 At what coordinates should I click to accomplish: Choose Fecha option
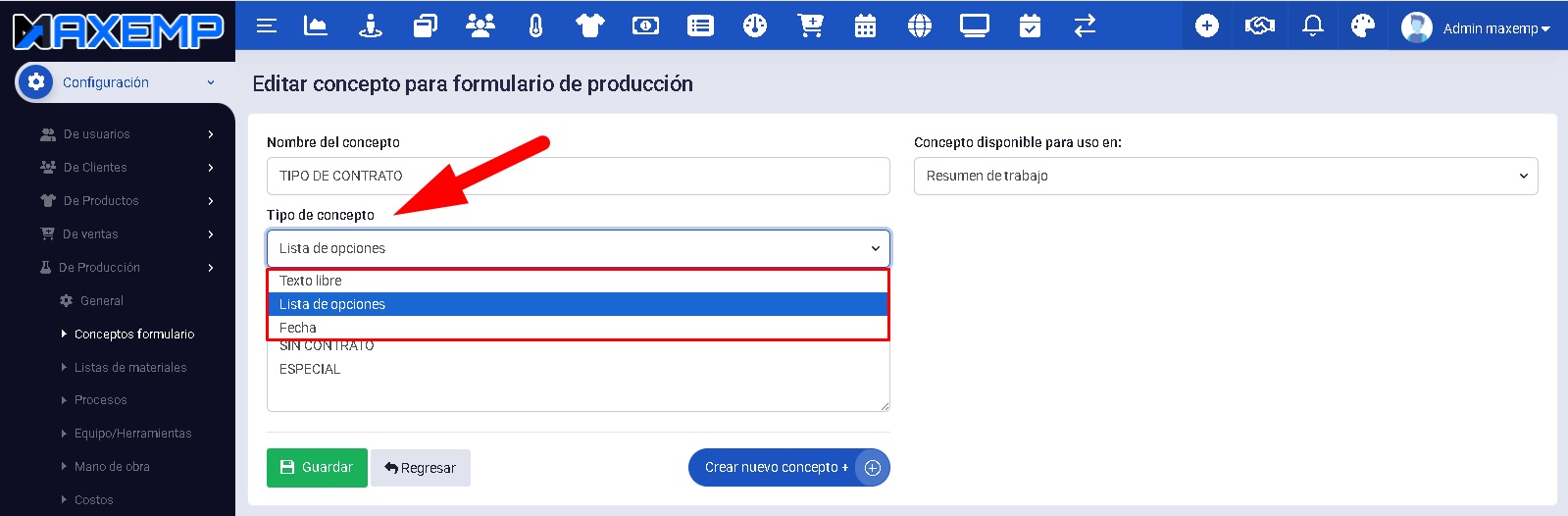pyautogui.click(x=579, y=328)
